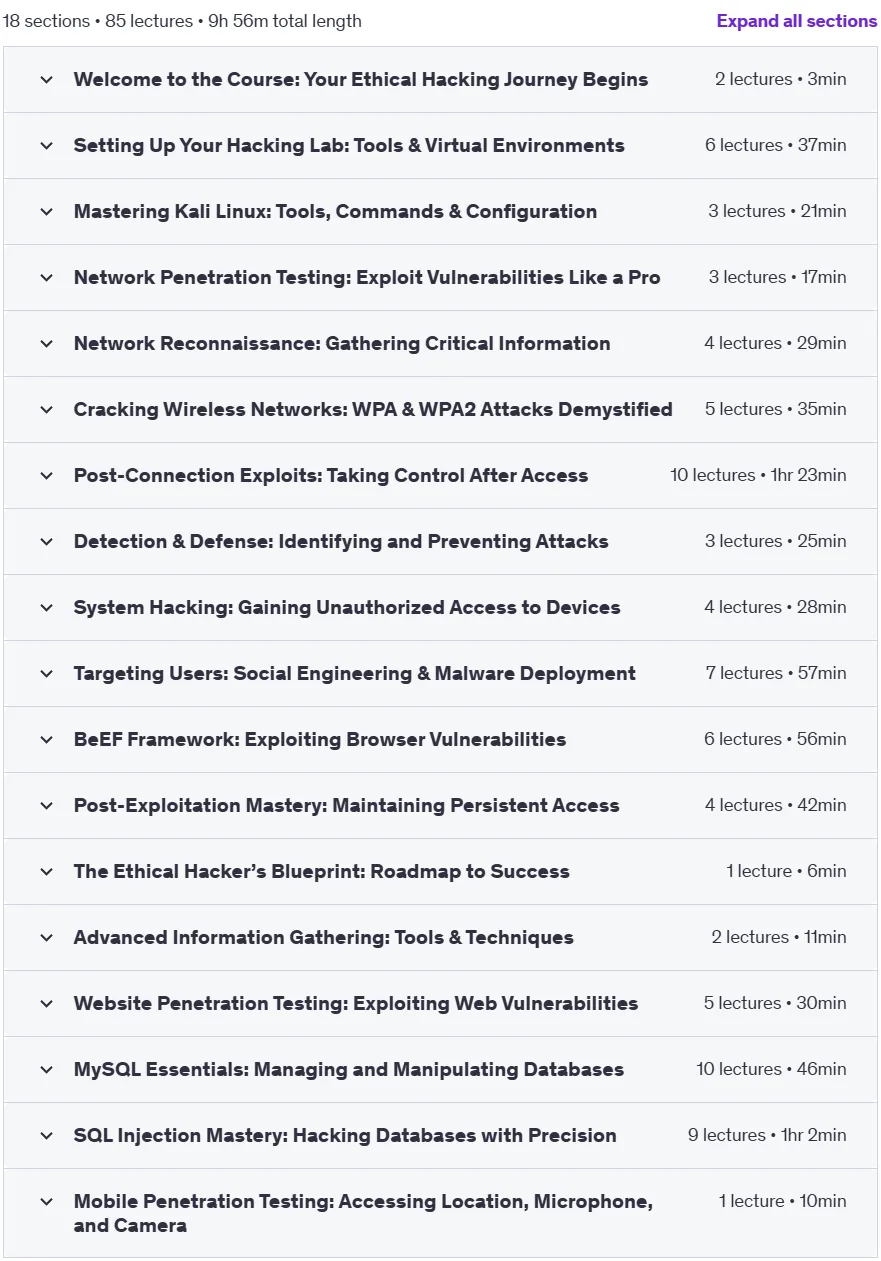The image size is (881, 1261).
Task: Select Targeting Users: Social Engineering section title
Action: [354, 673]
